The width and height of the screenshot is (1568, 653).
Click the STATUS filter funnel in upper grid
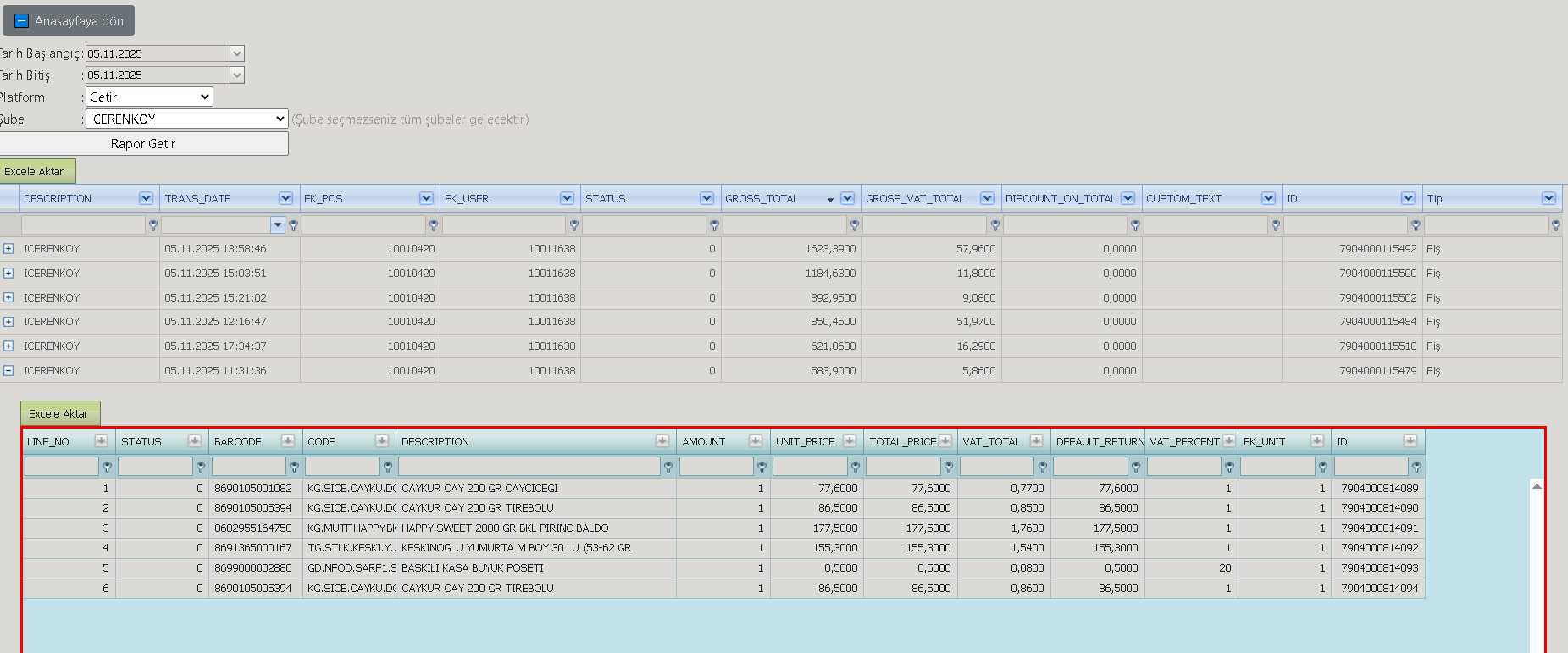click(x=714, y=225)
